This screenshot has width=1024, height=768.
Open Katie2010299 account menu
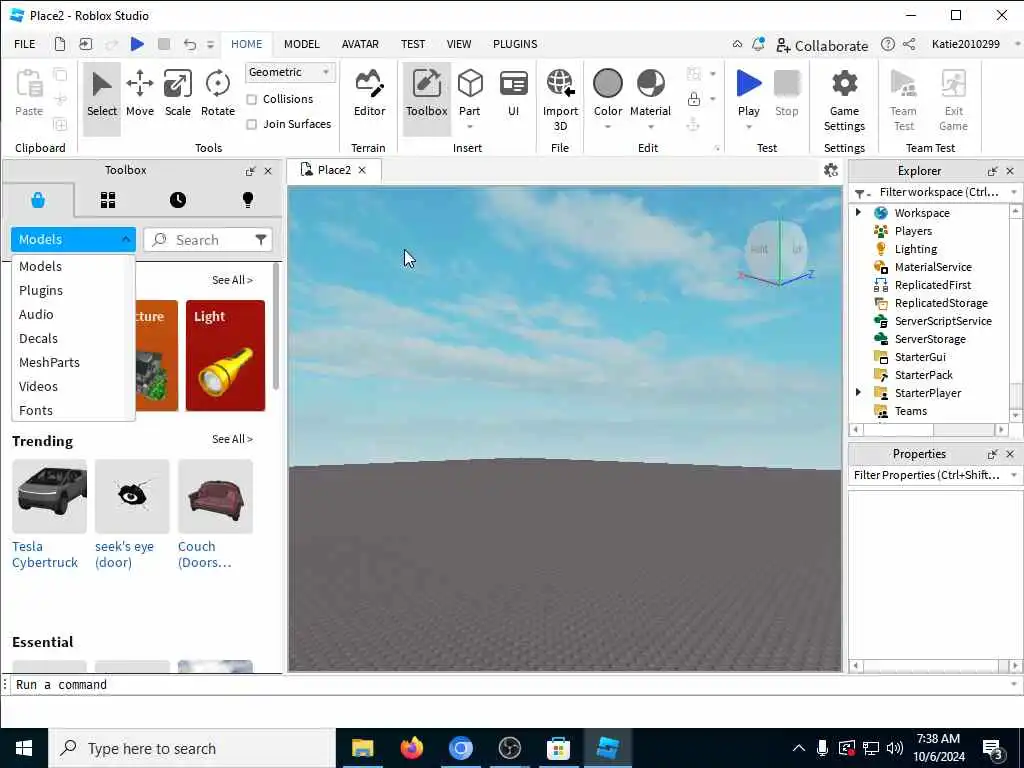[965, 44]
